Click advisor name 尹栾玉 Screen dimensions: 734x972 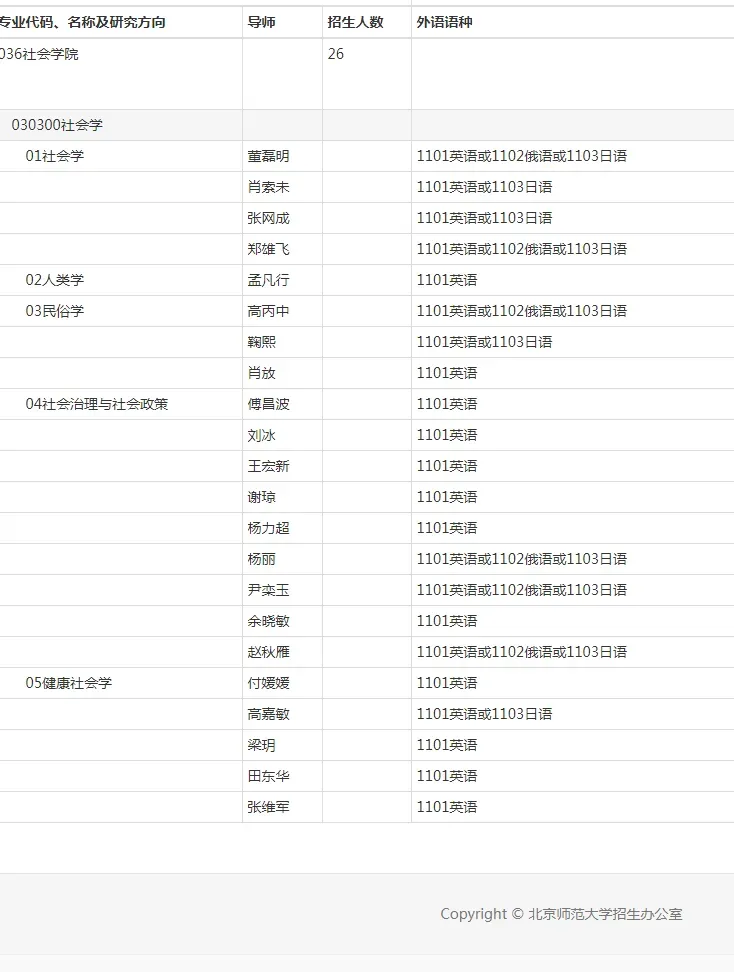click(x=268, y=590)
